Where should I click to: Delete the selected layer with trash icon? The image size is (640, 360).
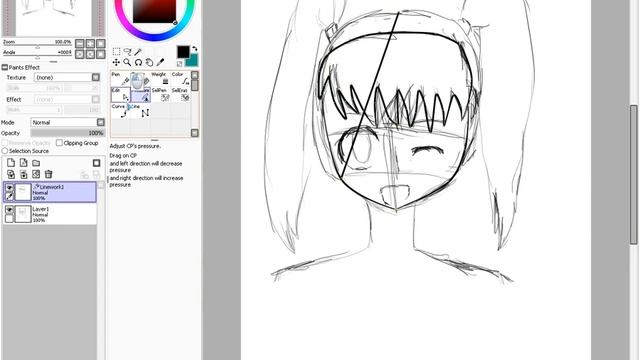[49, 174]
